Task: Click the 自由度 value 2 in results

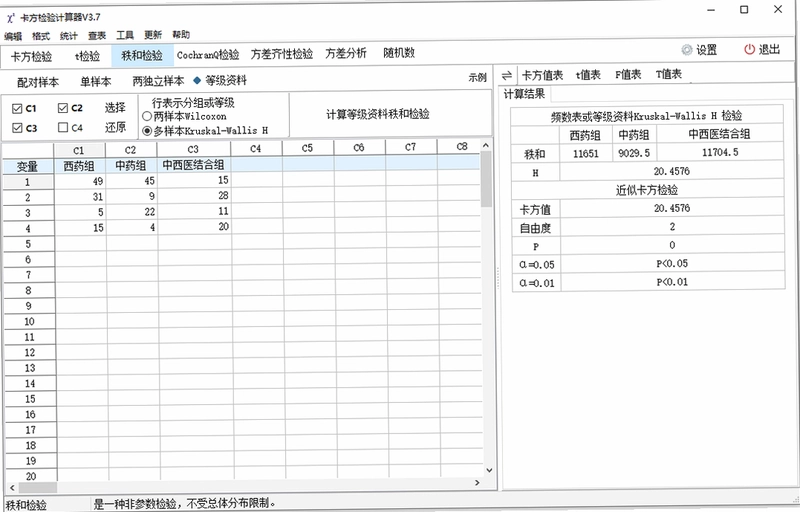Action: pyautogui.click(x=672, y=226)
